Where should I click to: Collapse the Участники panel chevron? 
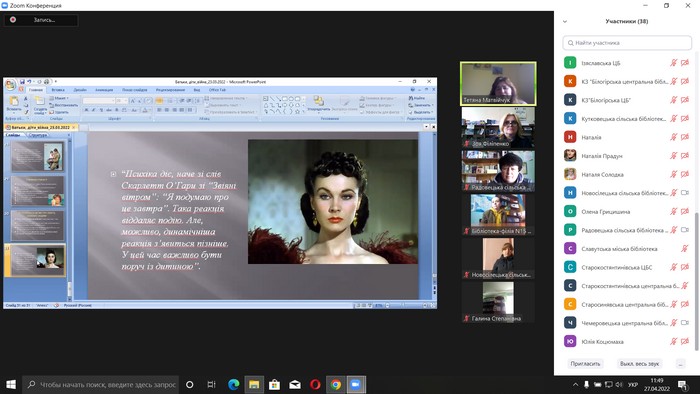(565, 21)
